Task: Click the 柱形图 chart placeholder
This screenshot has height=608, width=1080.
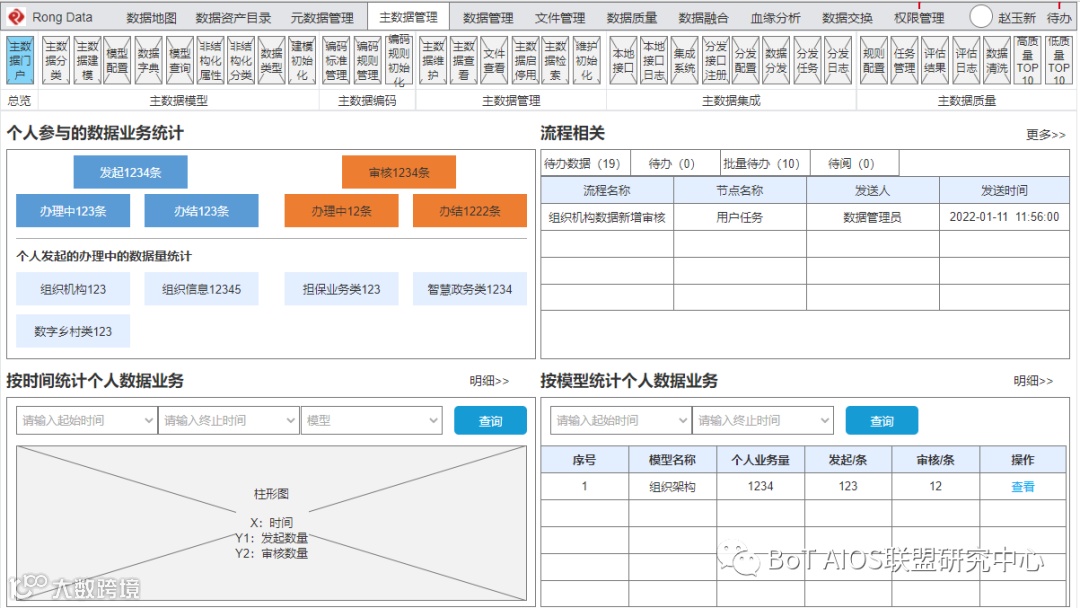Action: [x=271, y=523]
